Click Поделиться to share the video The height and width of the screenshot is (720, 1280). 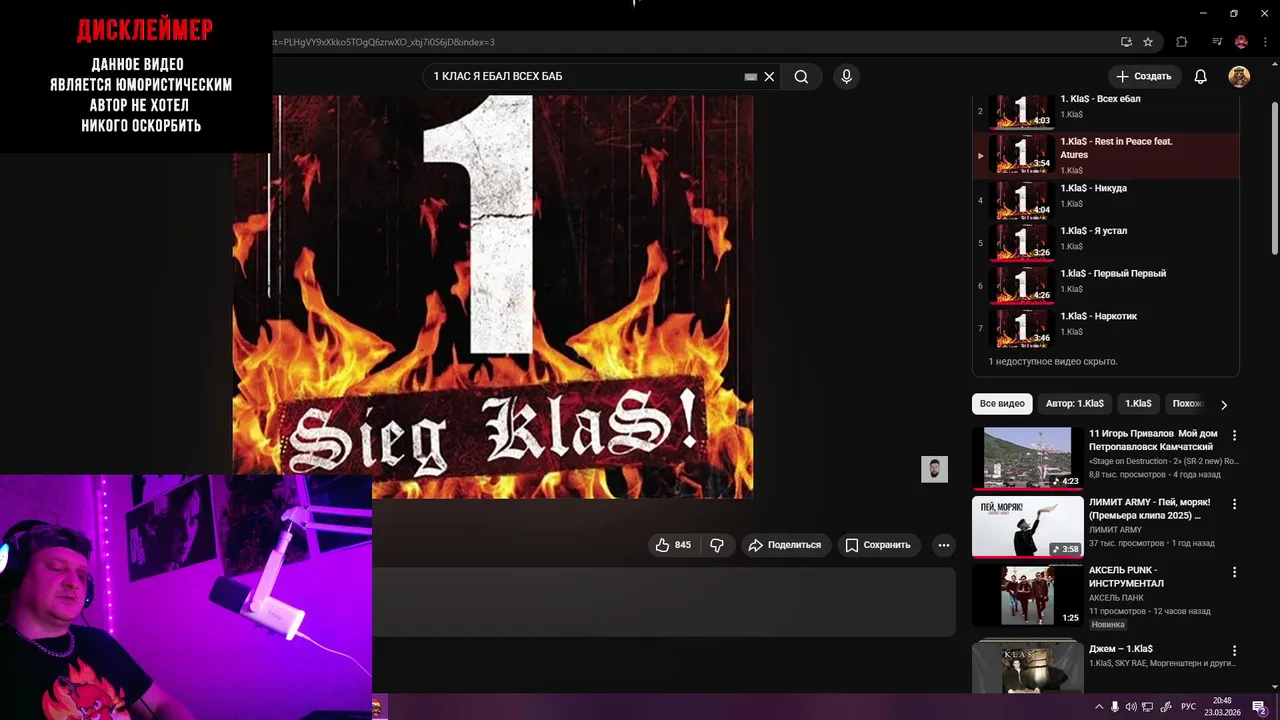tap(785, 545)
